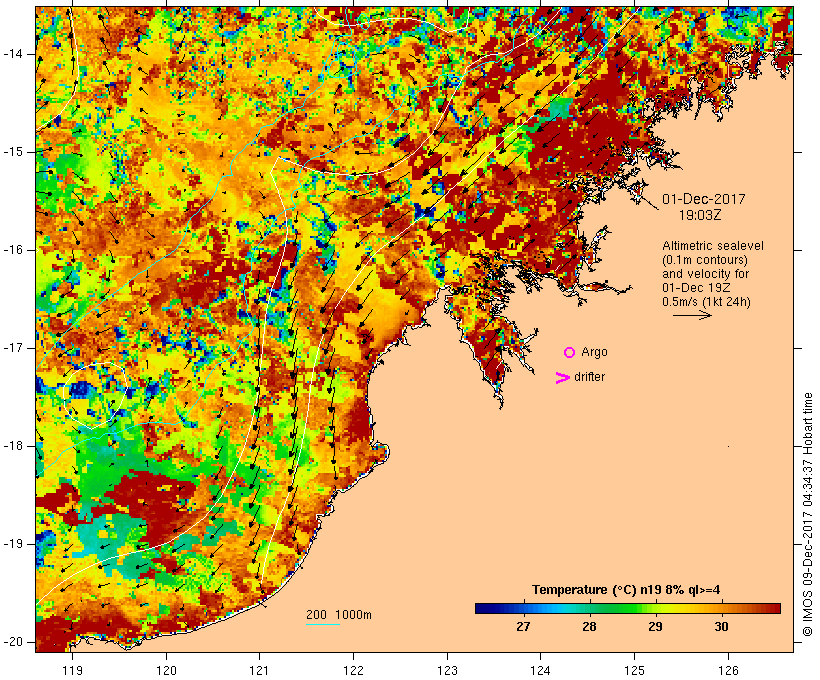820x680 pixels.
Task: Click the 'Temperature (°C) n19 8% ql>=4' title
Action: click(x=625, y=590)
